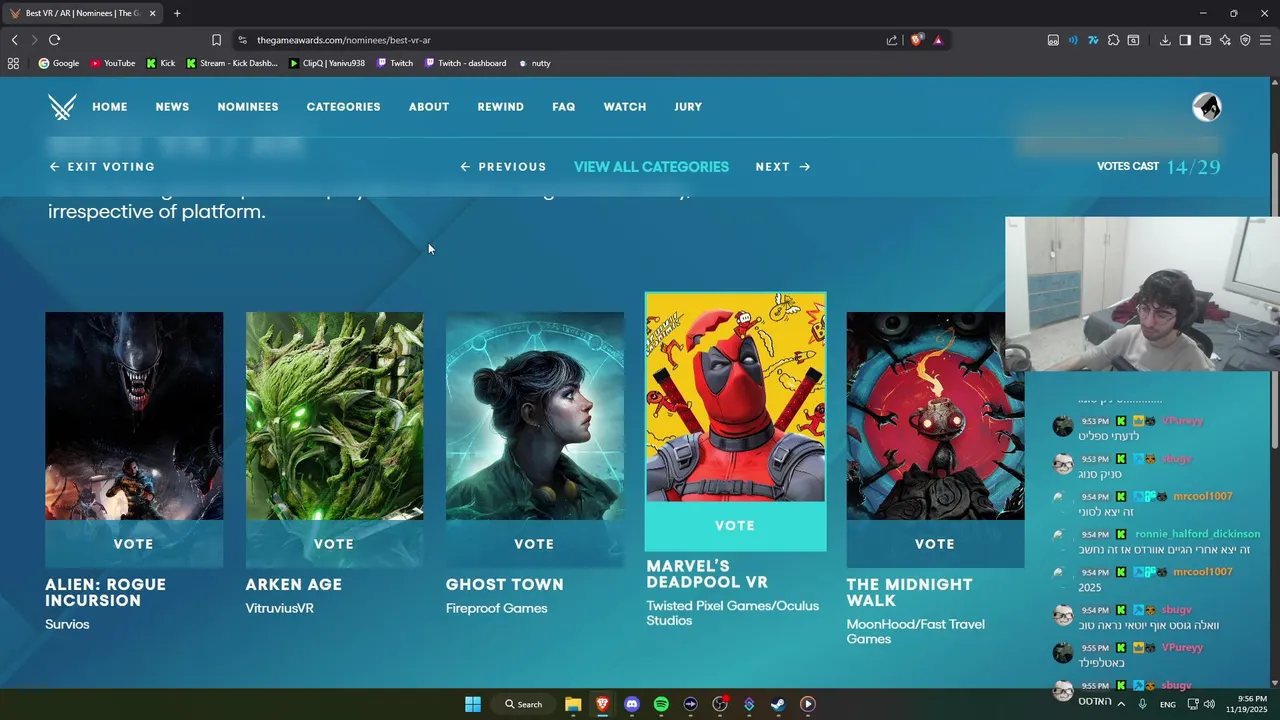Viewport: 1280px width, 720px height.
Task: Open Brave Shields lion icon
Action: pos(916,40)
